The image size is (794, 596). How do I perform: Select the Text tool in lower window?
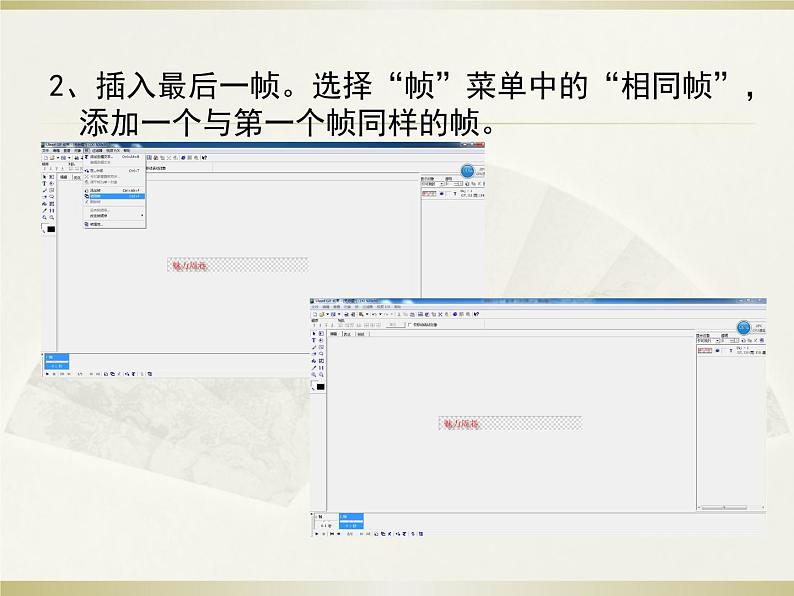(314, 340)
